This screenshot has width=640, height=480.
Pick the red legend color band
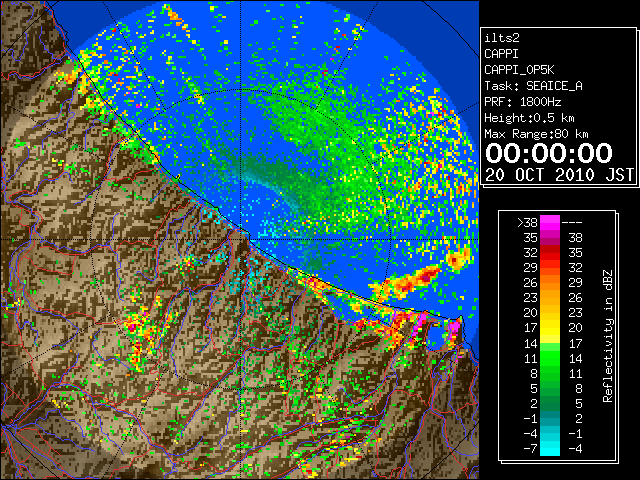(x=550, y=253)
